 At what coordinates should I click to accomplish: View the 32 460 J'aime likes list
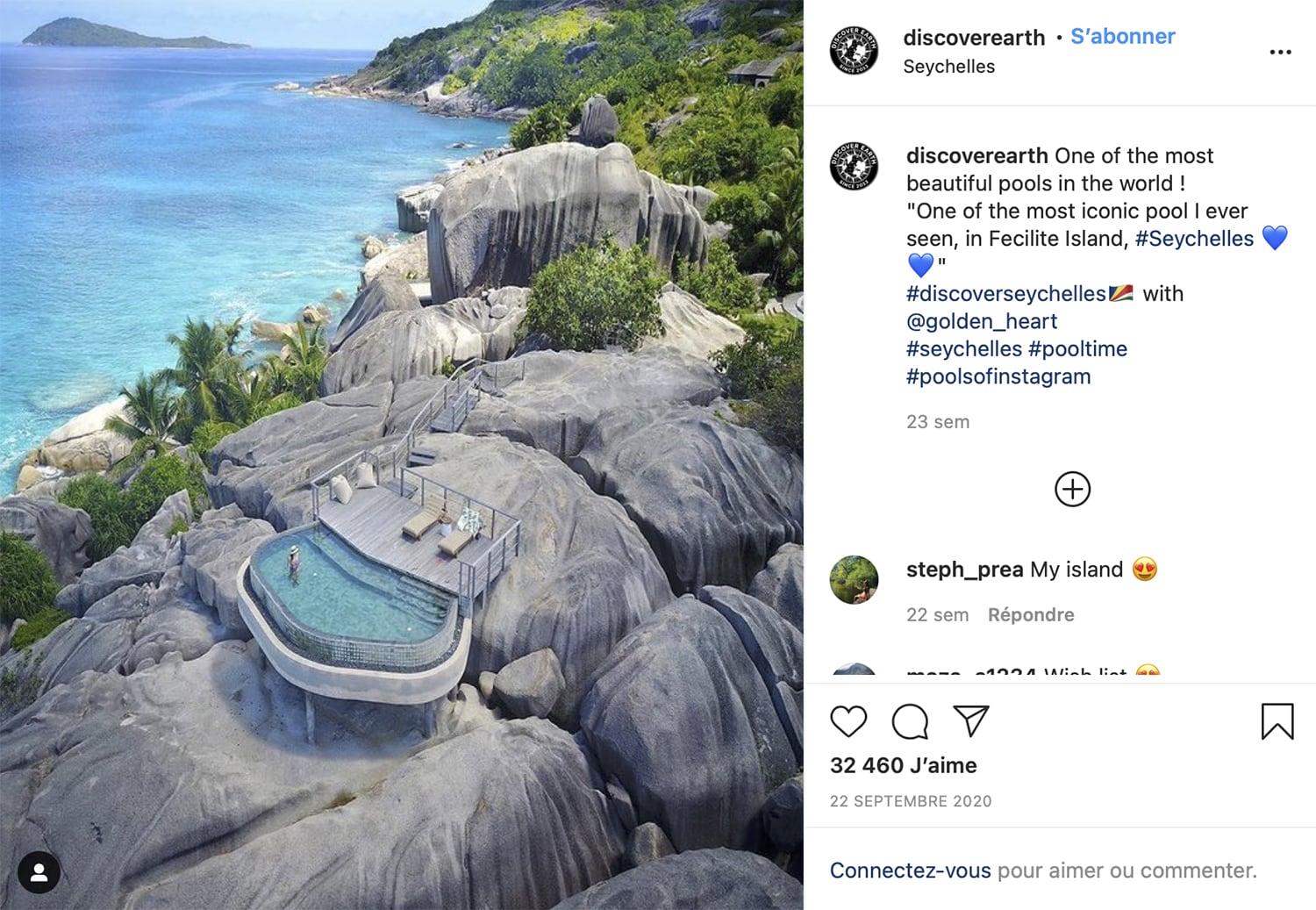[x=903, y=766]
